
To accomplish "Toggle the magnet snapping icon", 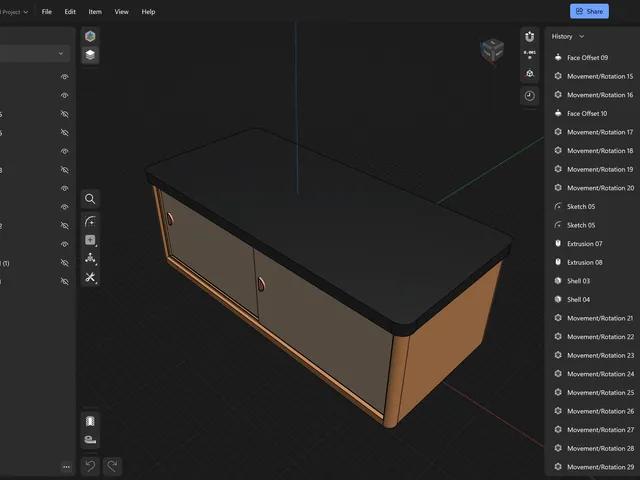I will tap(530, 36).
